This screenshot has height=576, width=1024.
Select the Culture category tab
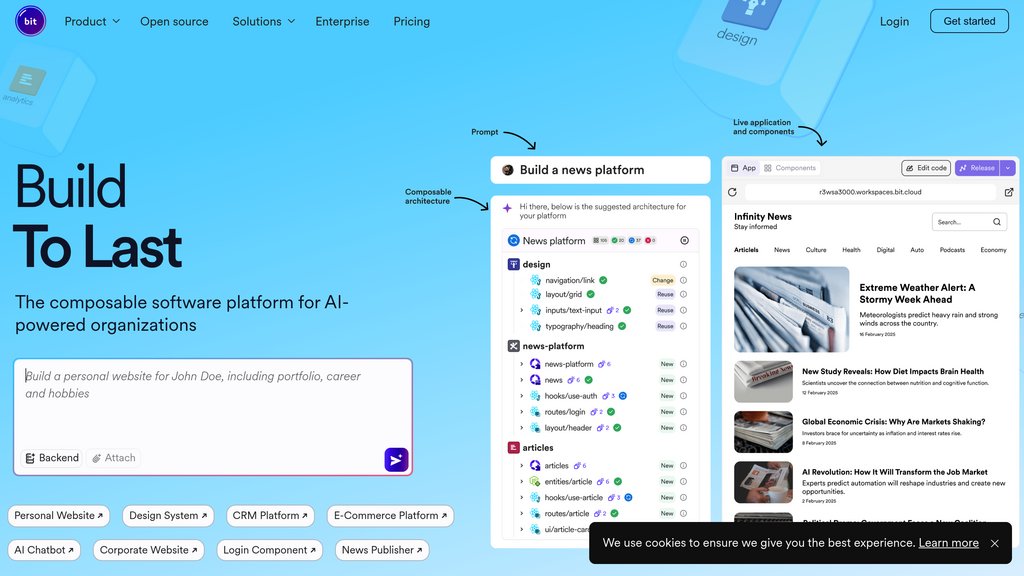pos(816,250)
